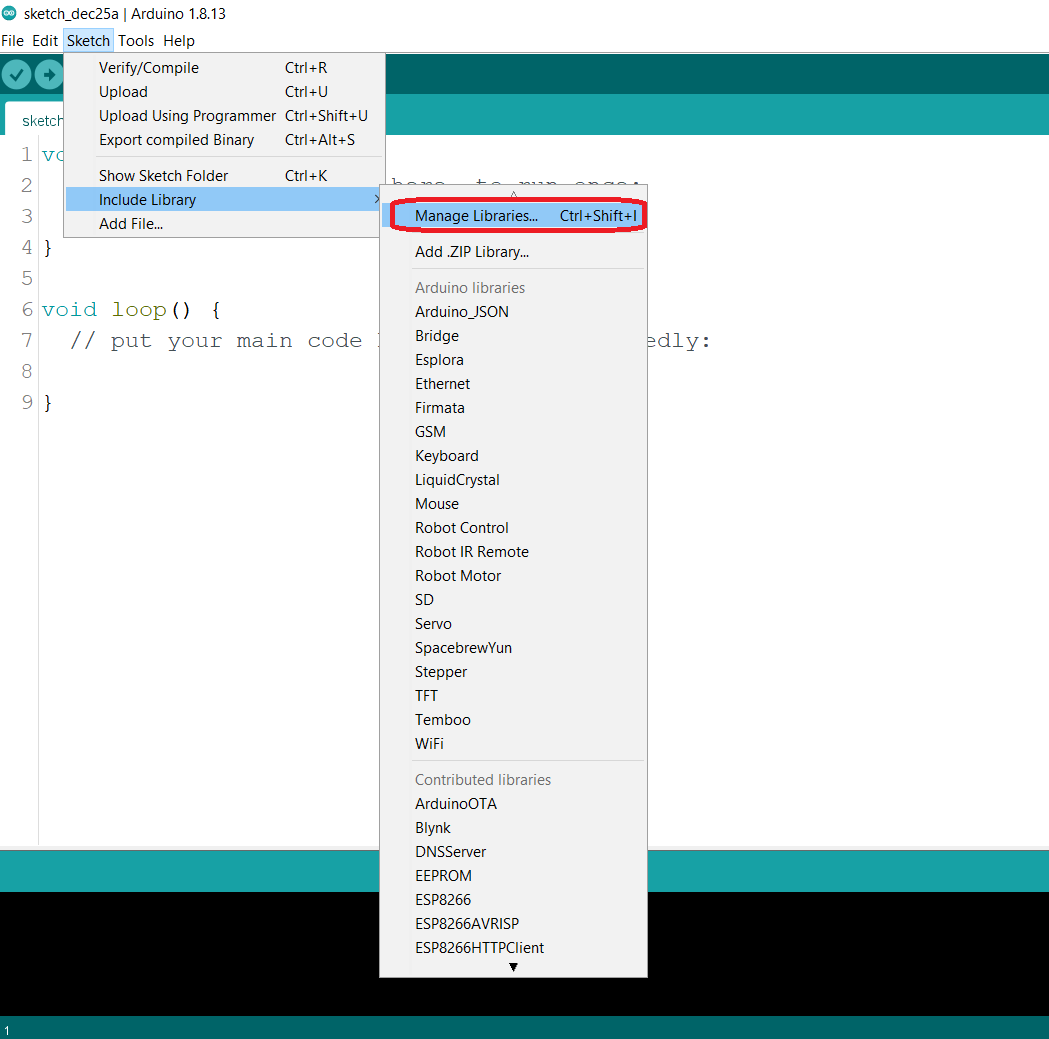Include the TFT library
The image size is (1049, 1039).
(513, 696)
